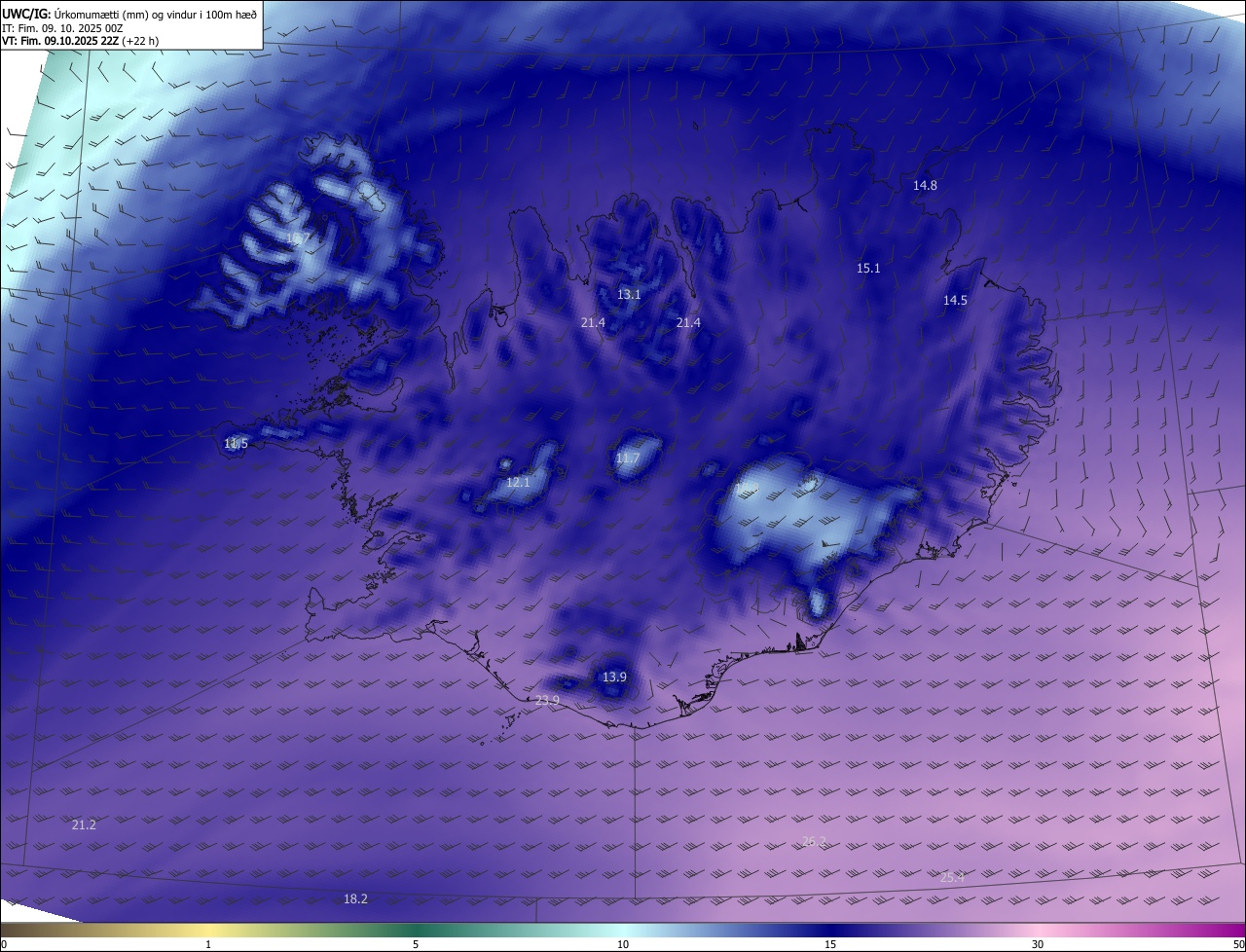Image resolution: width=1246 pixels, height=952 pixels.
Task: Select the 18.2 value at the map bottom
Action: [355, 899]
